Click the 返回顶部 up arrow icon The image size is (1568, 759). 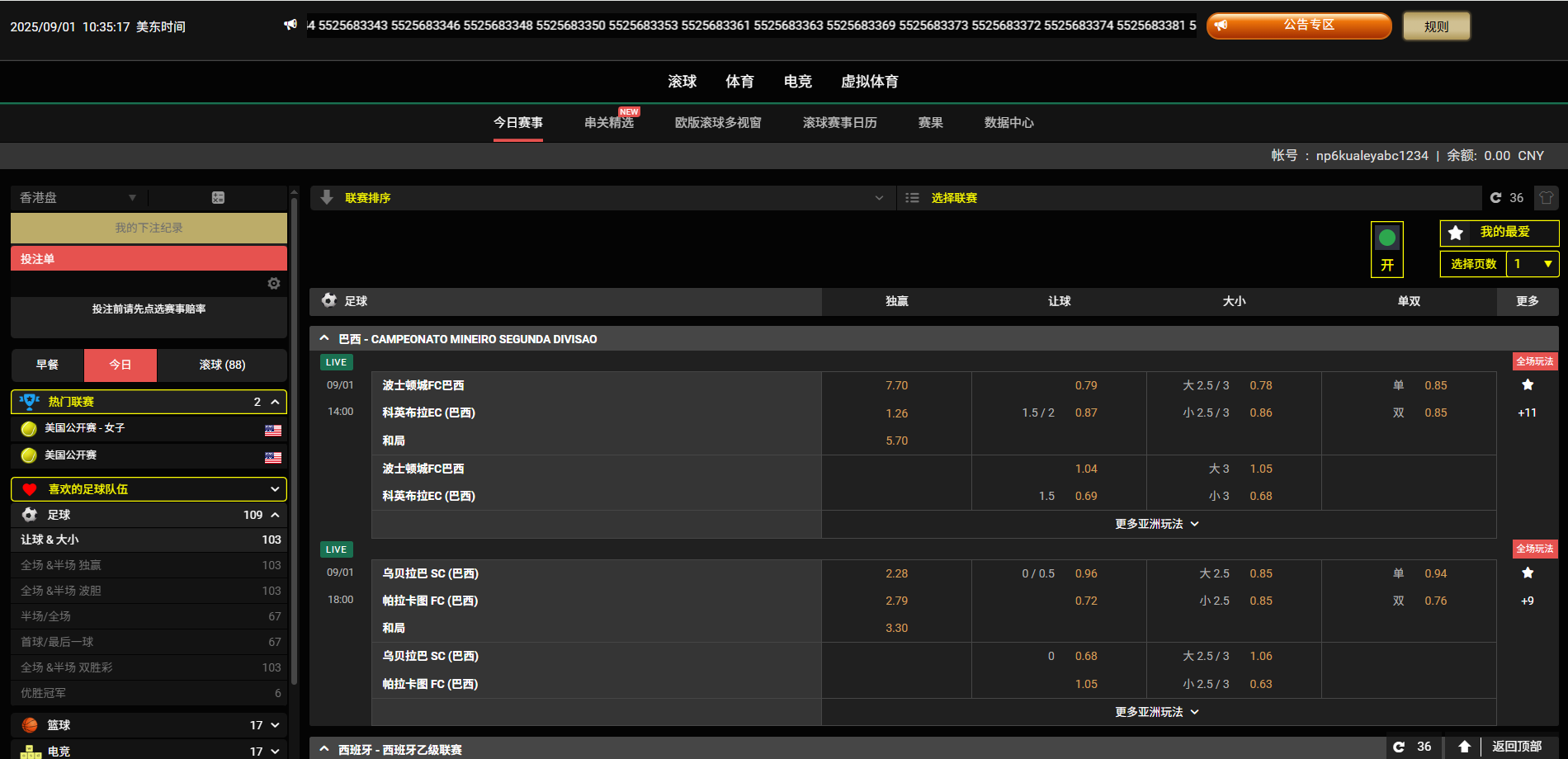coord(1464,747)
